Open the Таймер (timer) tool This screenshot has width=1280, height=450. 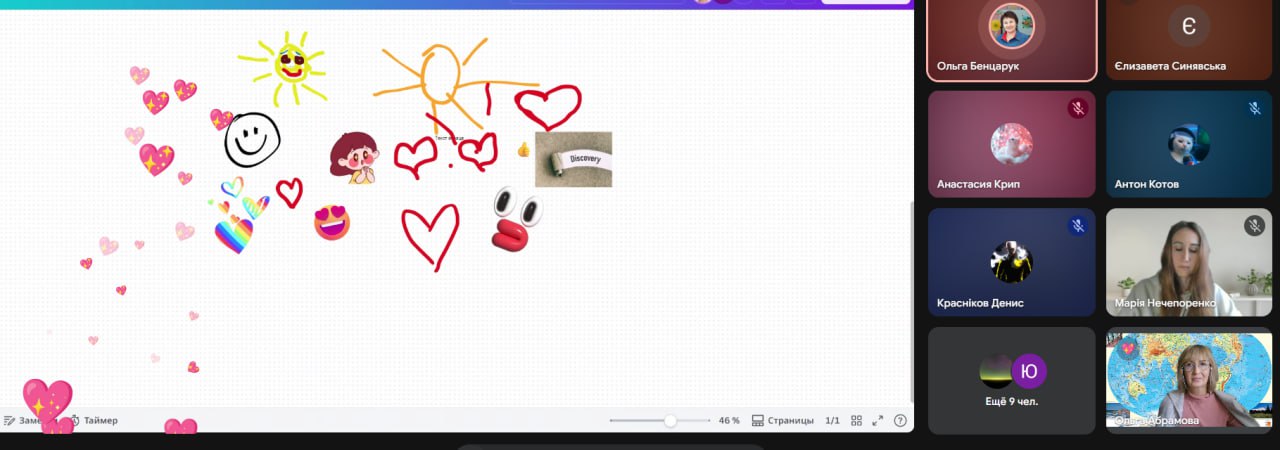point(93,420)
